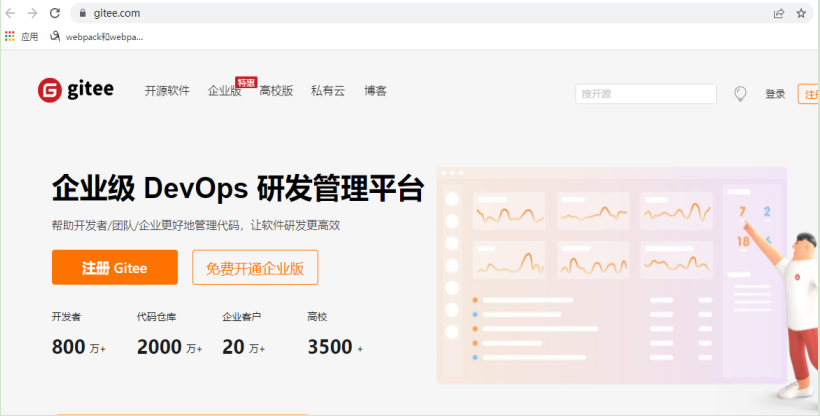820x416 pixels.
Task: Open the 应用 apps grid icon
Action: pyautogui.click(x=9, y=36)
